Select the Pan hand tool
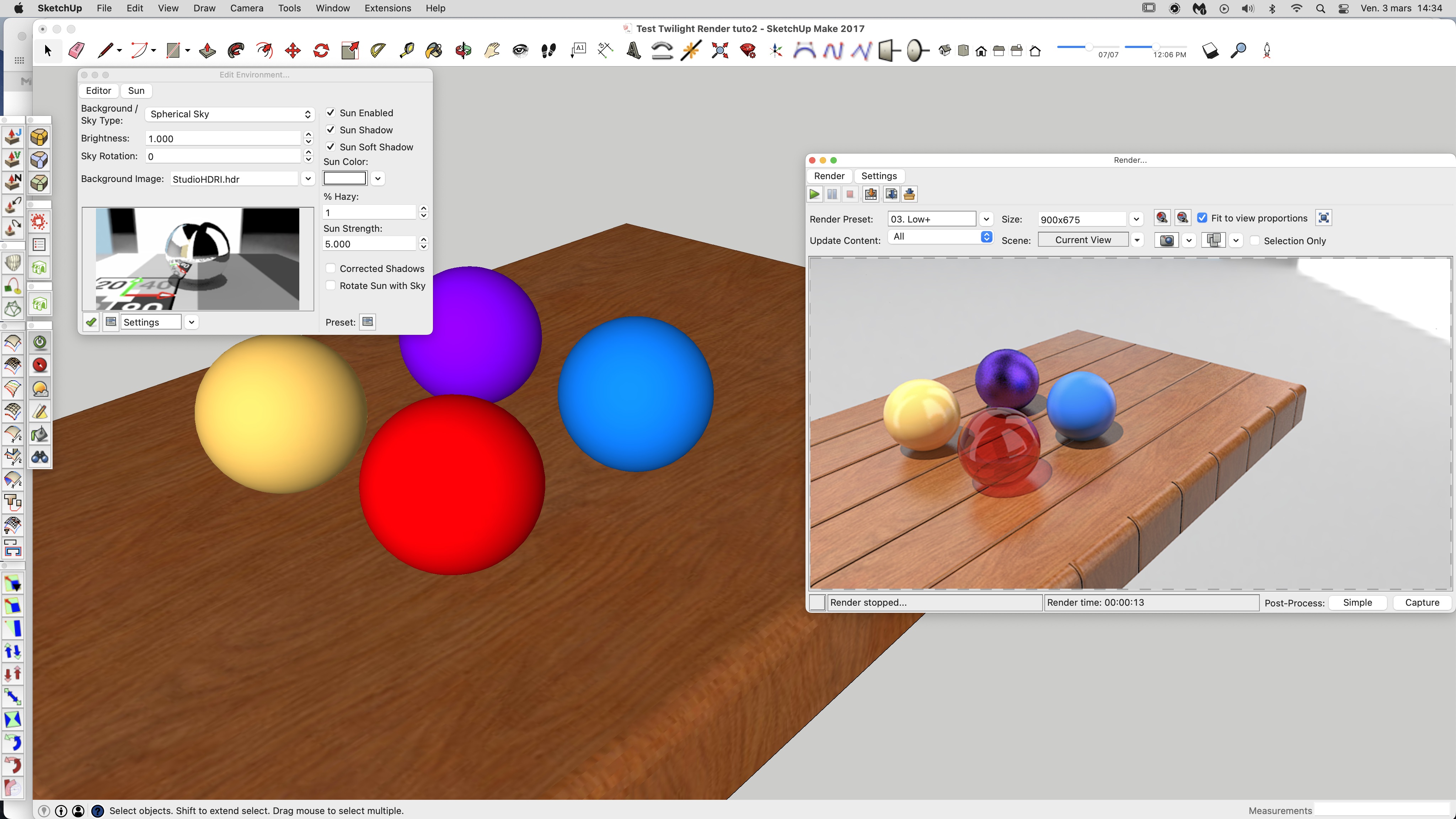 (492, 51)
